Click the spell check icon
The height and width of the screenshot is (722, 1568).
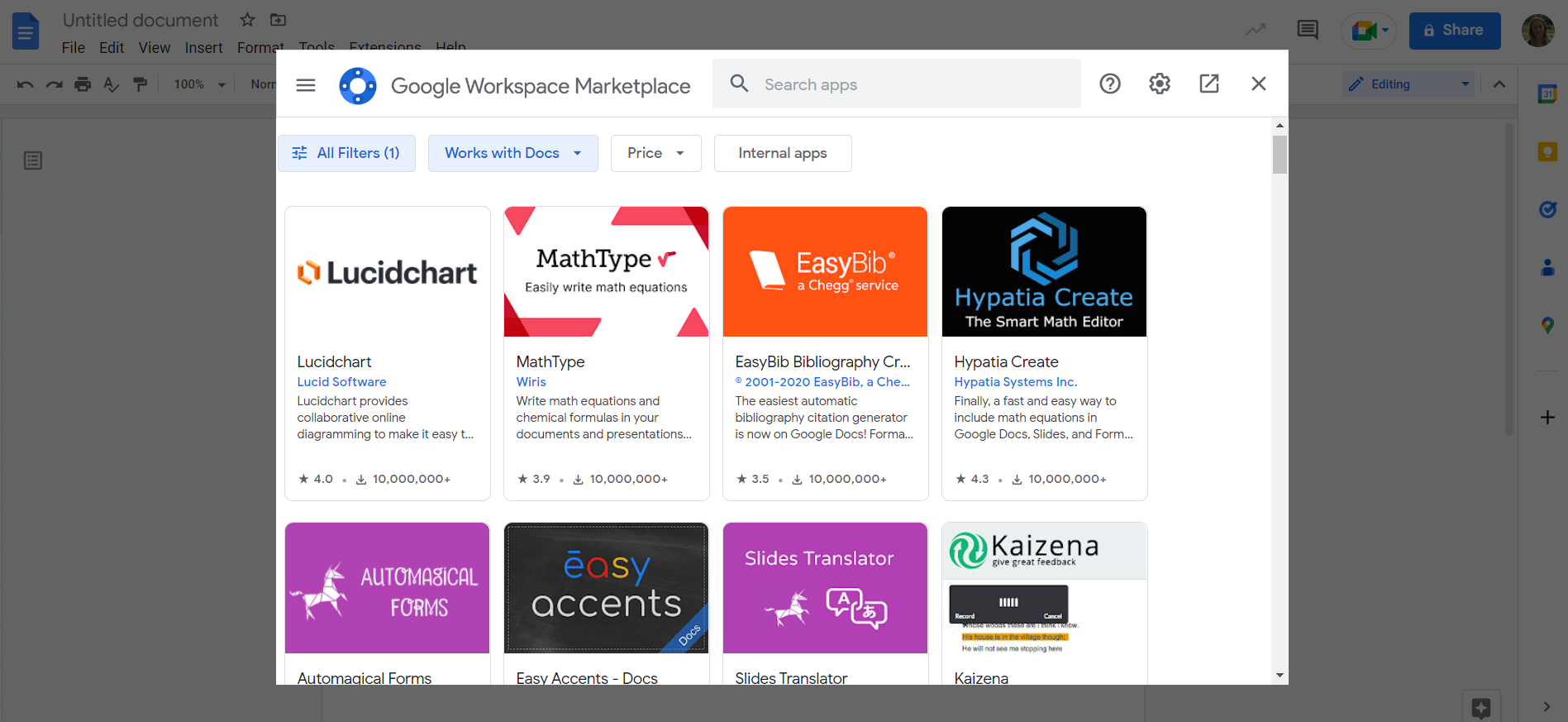(112, 84)
